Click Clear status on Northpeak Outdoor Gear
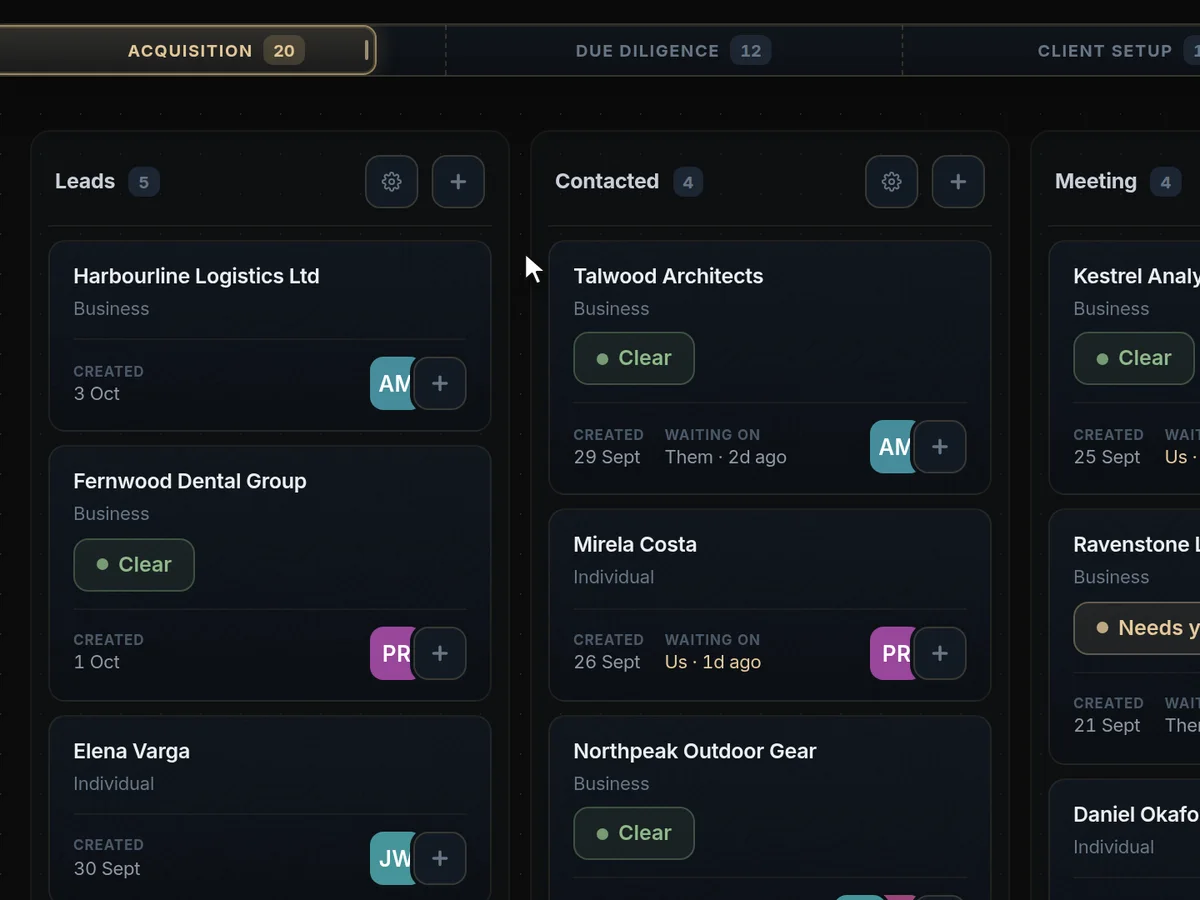 coord(634,833)
